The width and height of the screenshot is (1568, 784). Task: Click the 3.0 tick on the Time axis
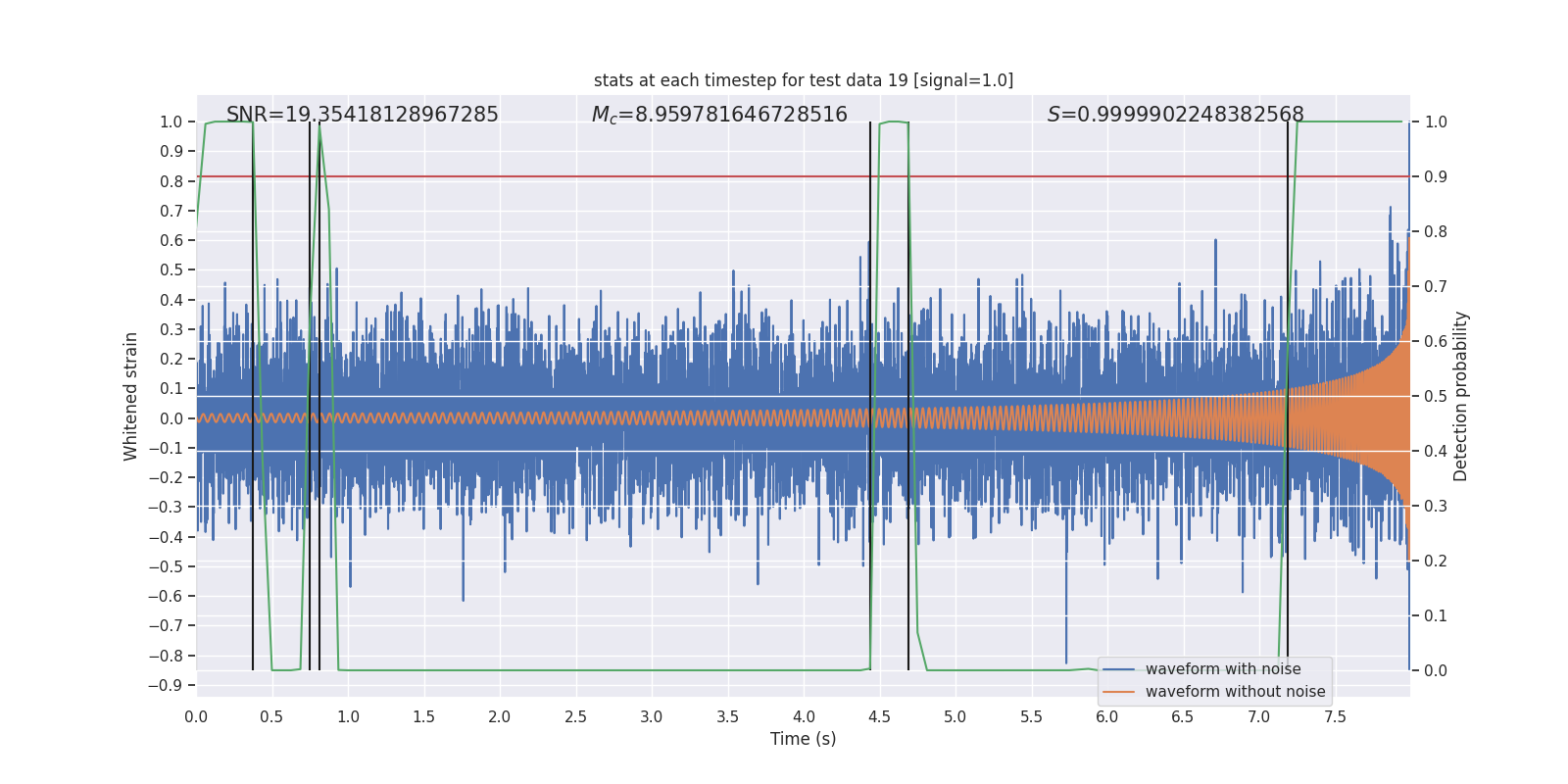click(x=652, y=716)
